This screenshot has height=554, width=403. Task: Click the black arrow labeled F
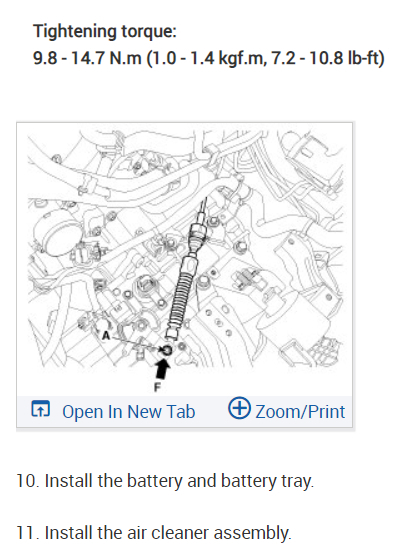click(x=162, y=369)
